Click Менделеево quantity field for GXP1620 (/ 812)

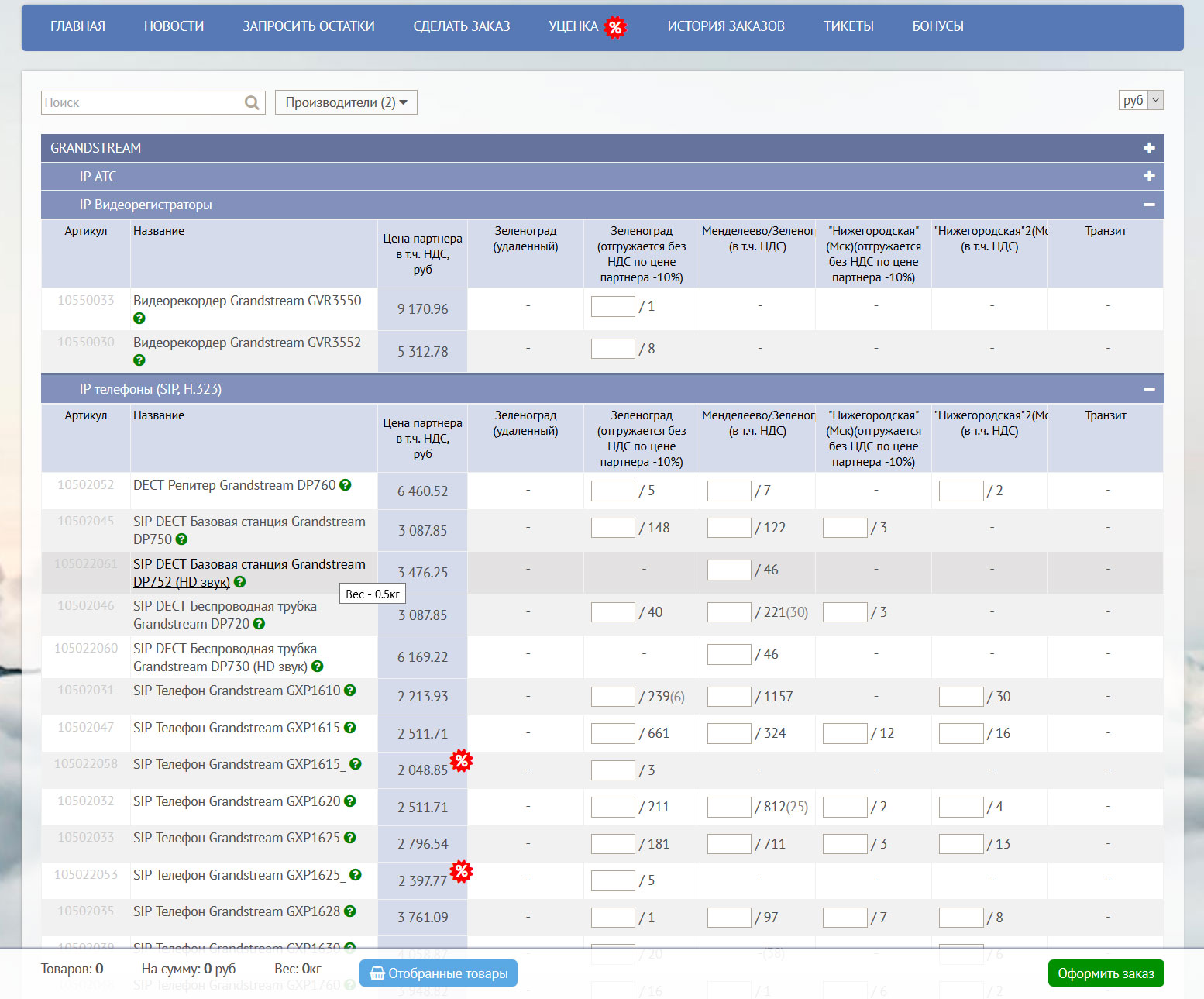tap(729, 807)
